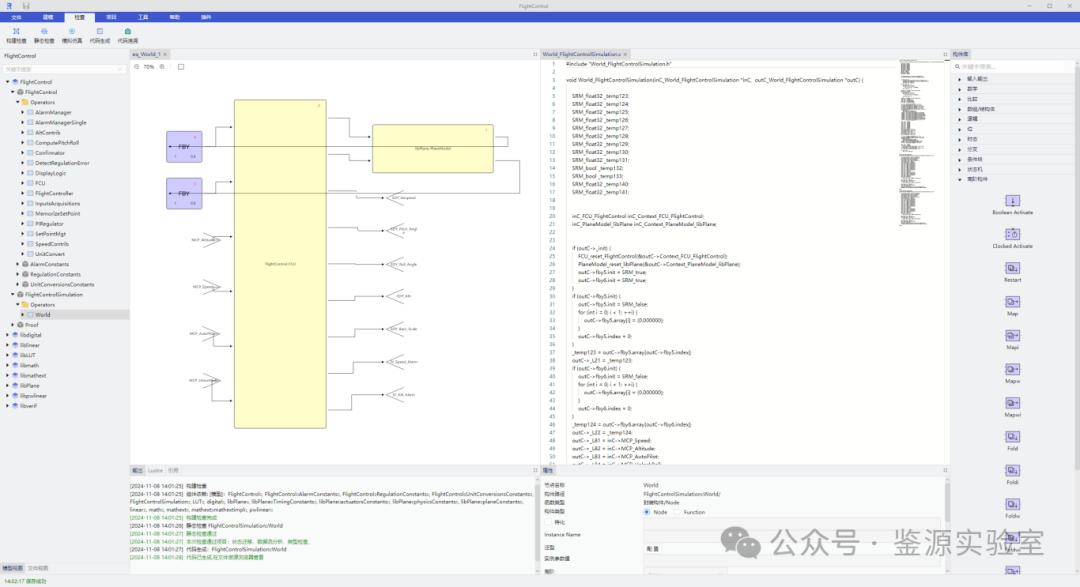Expand the Proof tree node
Viewport: 1080px width, 587px height.
click(x=12, y=325)
